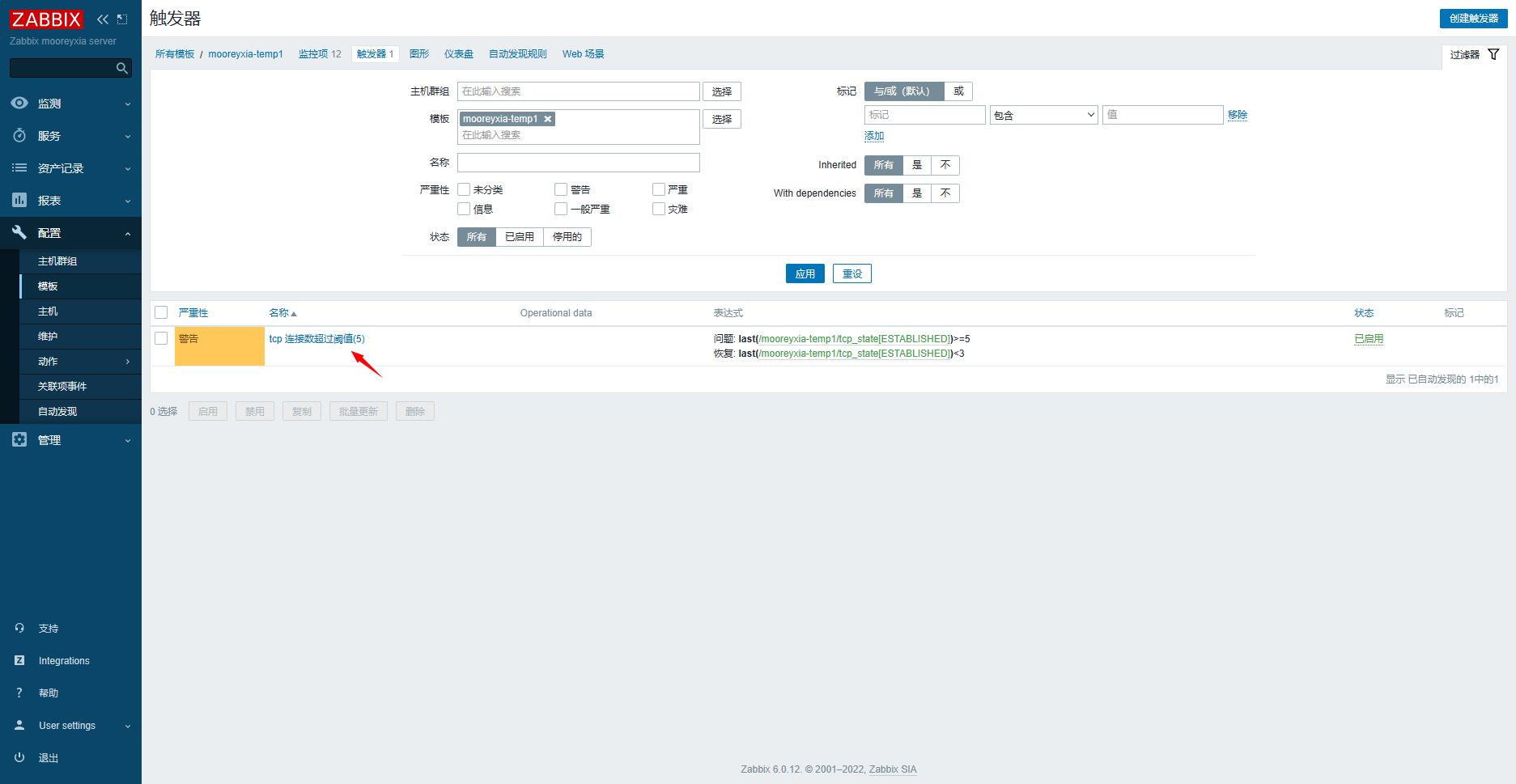Click the User settings person icon

tap(19, 725)
